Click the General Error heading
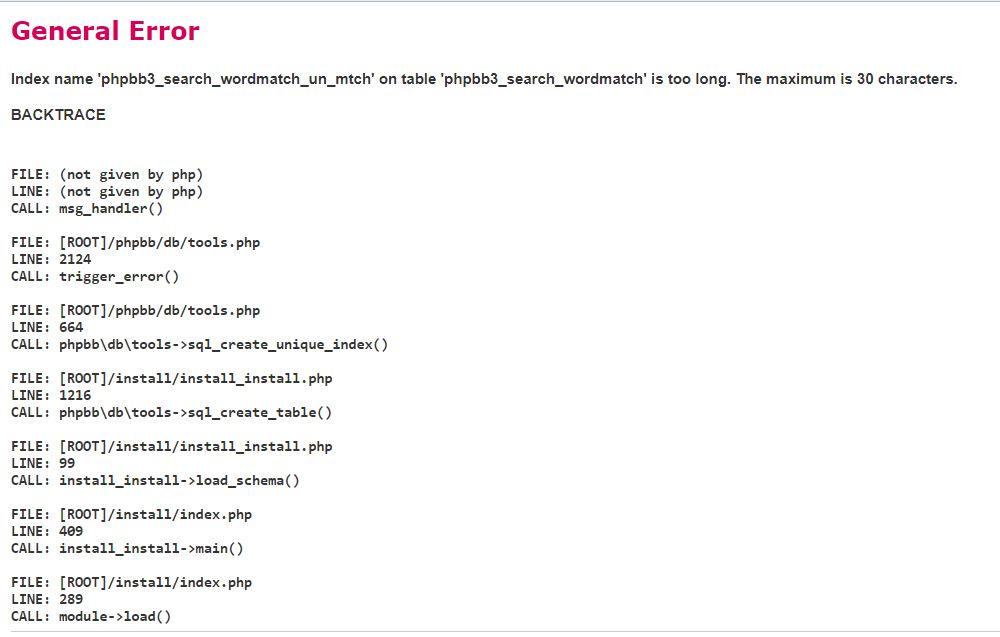 point(105,31)
